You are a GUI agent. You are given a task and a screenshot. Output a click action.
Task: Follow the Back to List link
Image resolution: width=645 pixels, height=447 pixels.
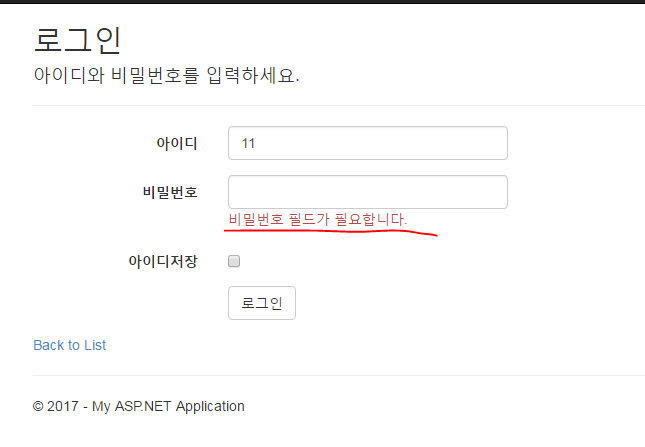70,345
